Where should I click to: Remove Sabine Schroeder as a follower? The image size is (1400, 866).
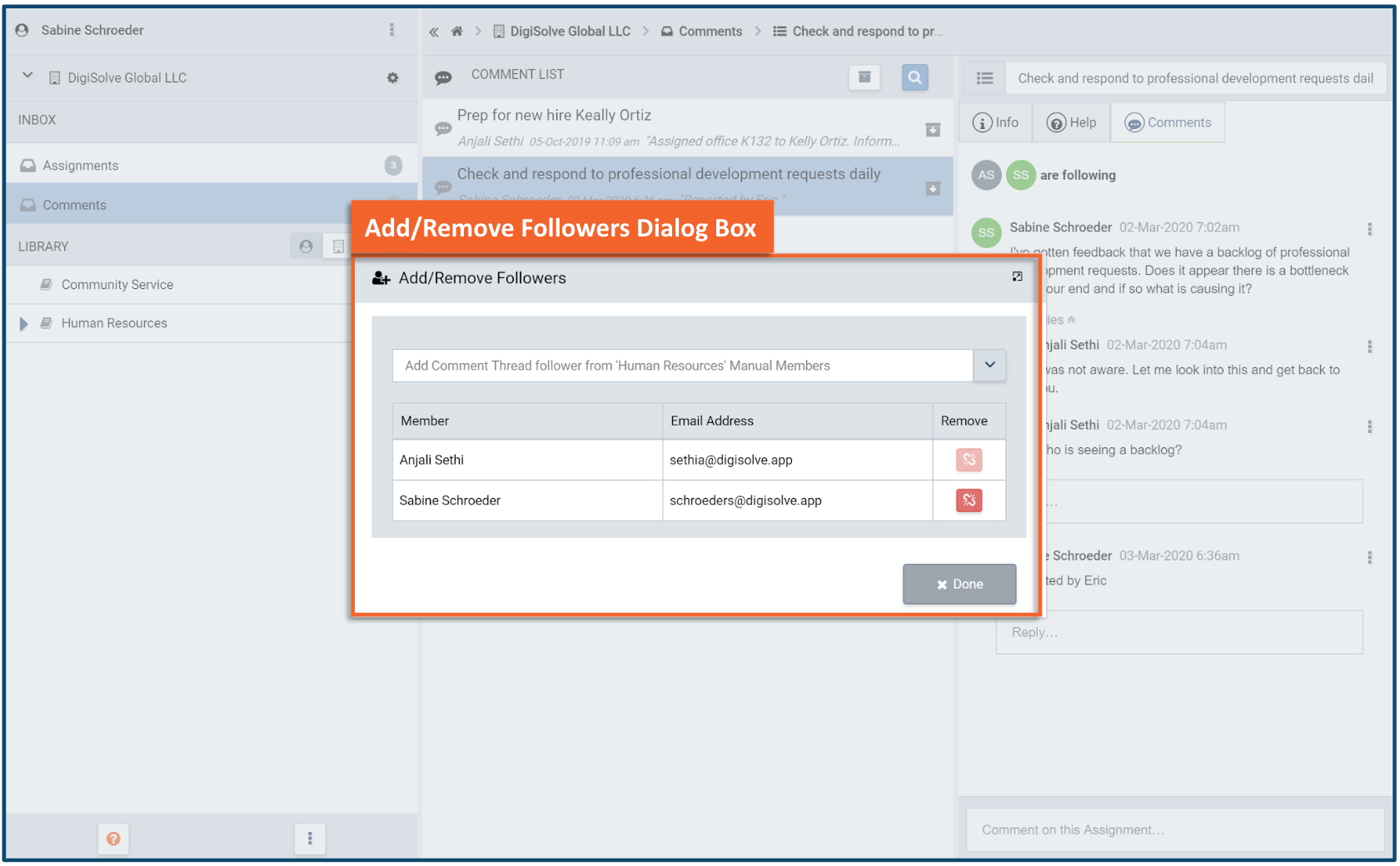[x=969, y=500]
